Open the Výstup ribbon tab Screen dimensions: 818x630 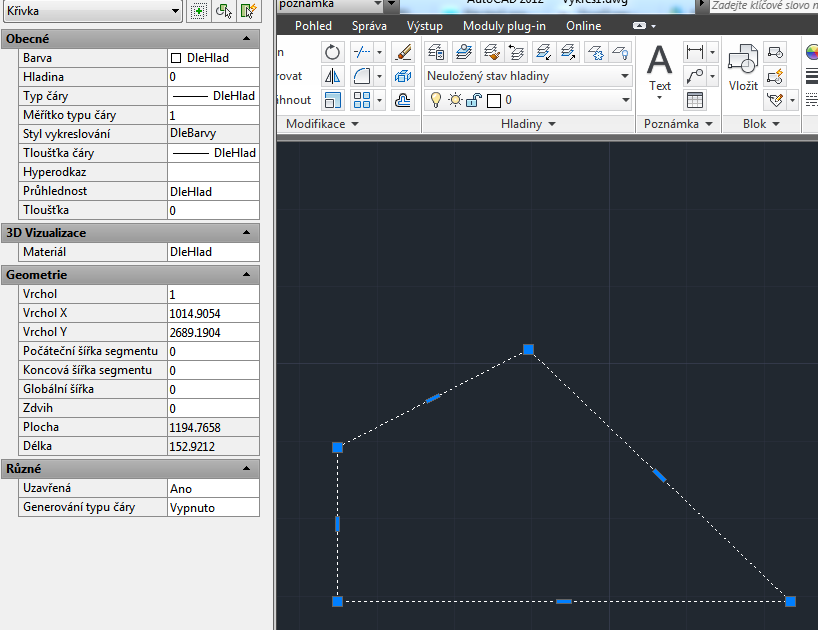pyautogui.click(x=425, y=26)
